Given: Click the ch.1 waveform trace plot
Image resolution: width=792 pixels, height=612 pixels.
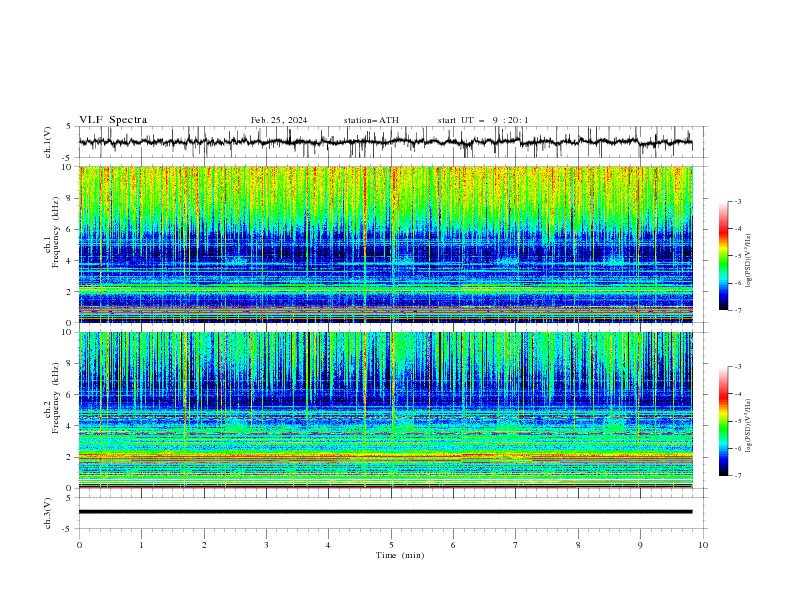Looking at the screenshot, I should 385,142.
